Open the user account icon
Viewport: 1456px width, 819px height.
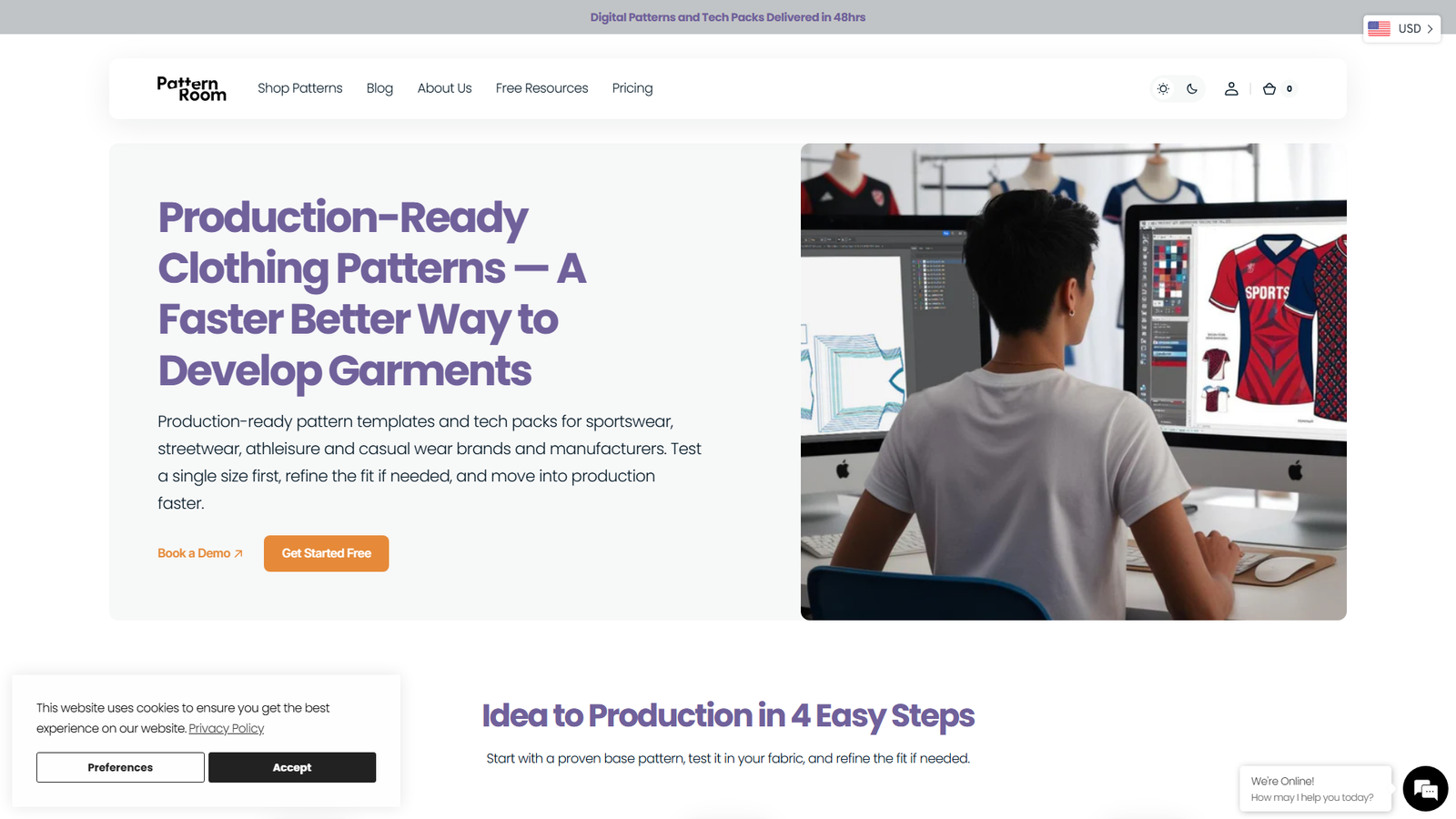tap(1231, 88)
